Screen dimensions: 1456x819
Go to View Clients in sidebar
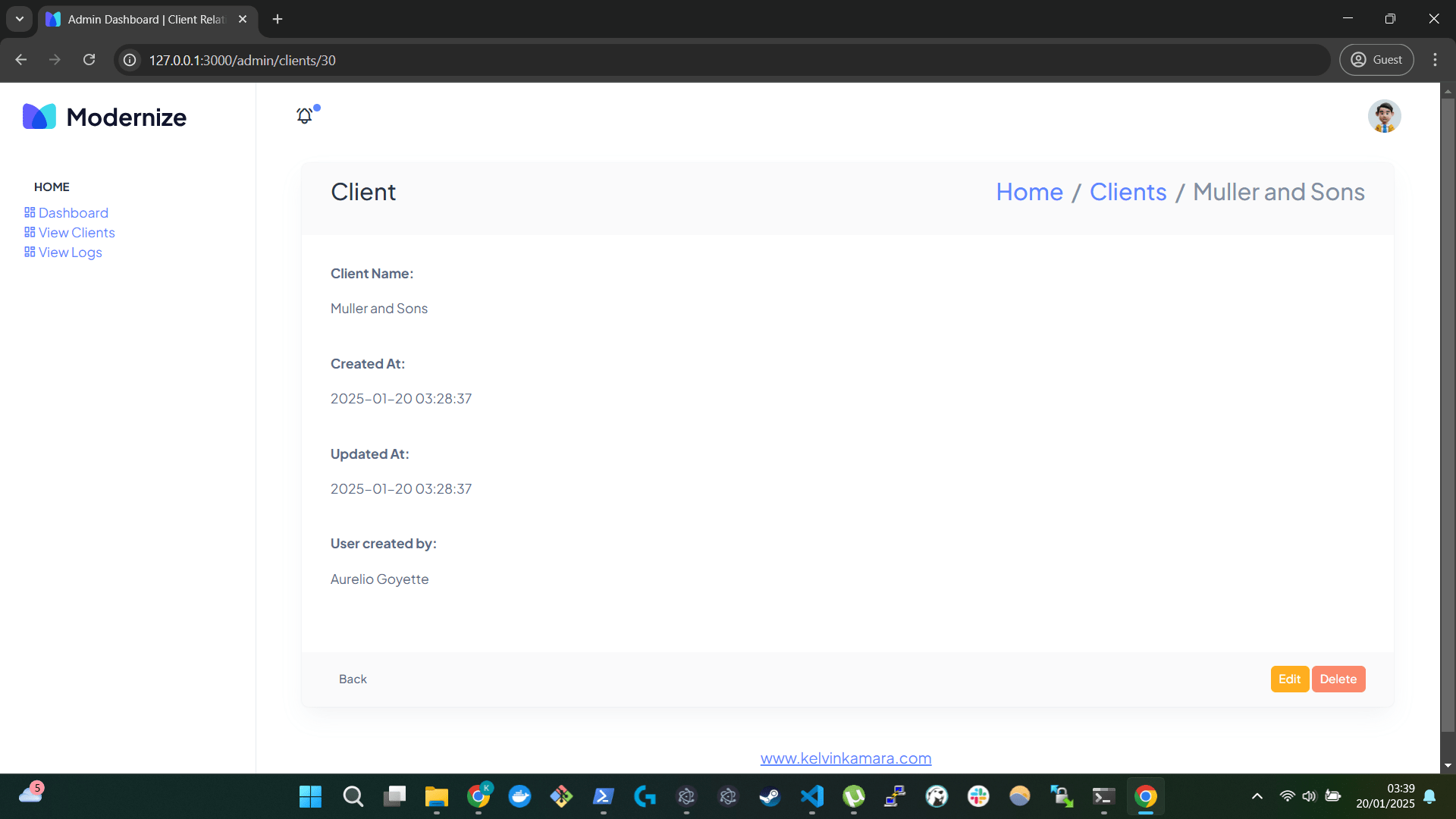77,233
